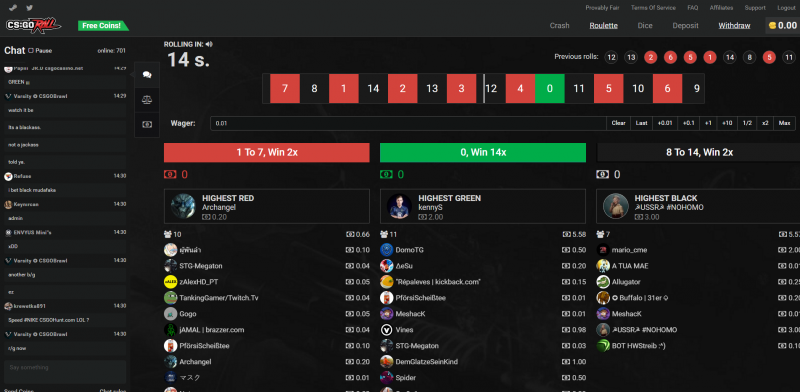Select the chat bubbles sidebar icon
This screenshot has height=392, width=800.
coord(147,75)
